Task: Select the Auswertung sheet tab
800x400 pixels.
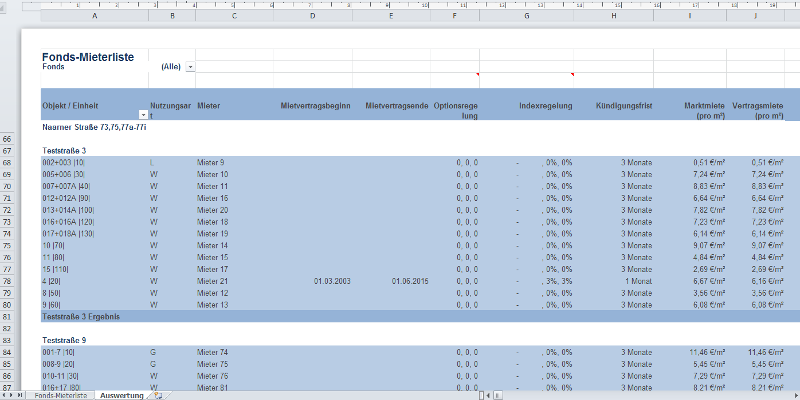Action: click(121, 395)
